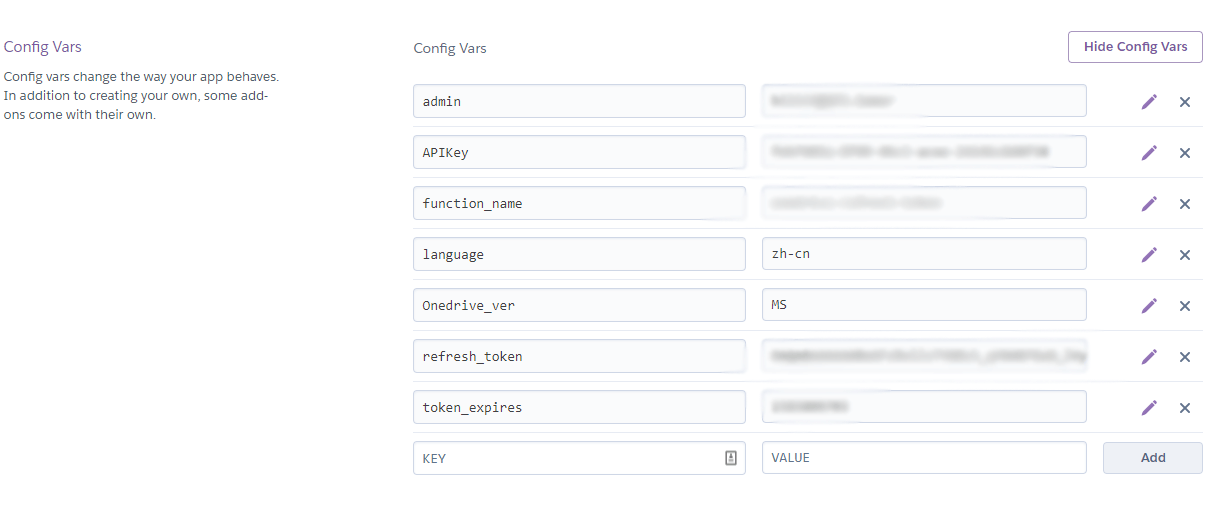This screenshot has width=1209, height=510.
Task: Delete the Onedrive_ver variable
Action: click(1185, 306)
